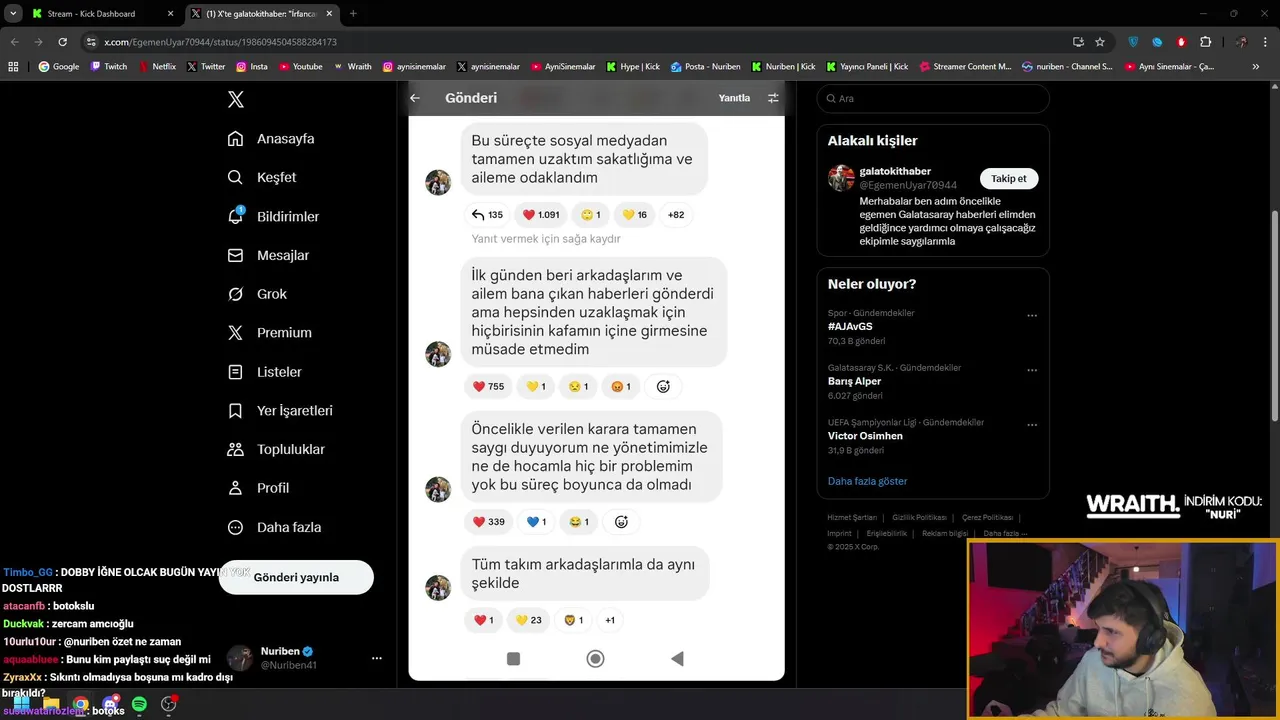Open Gizlilik Politikası footer link

click(919, 518)
